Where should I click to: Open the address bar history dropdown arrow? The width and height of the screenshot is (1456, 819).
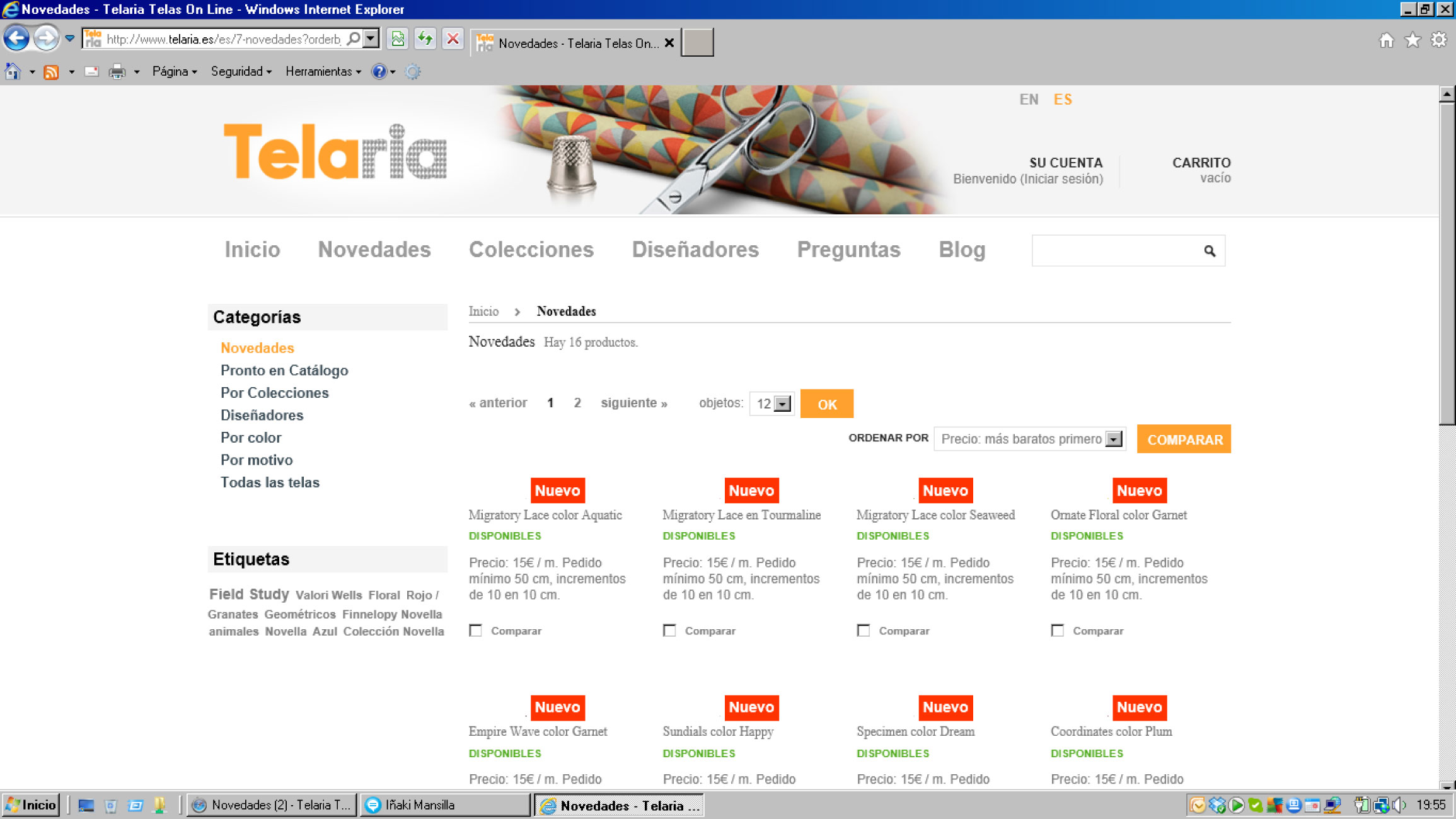(371, 39)
